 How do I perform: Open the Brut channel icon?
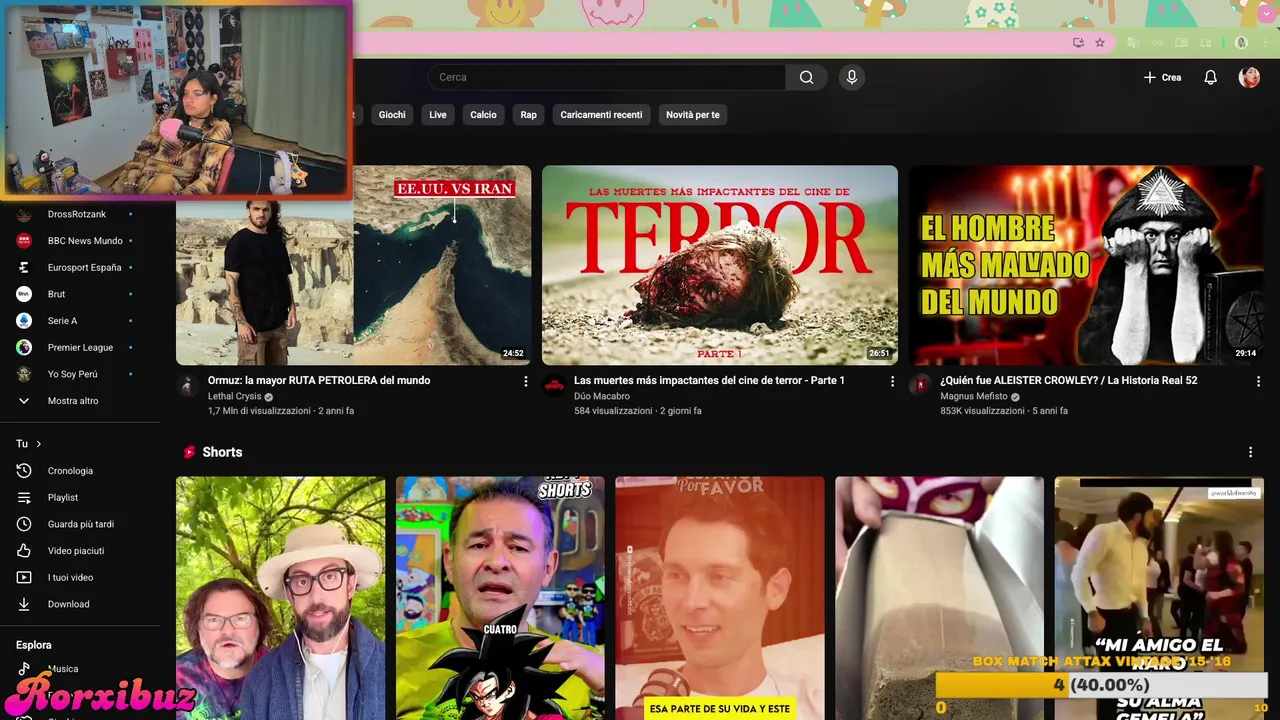[24, 294]
